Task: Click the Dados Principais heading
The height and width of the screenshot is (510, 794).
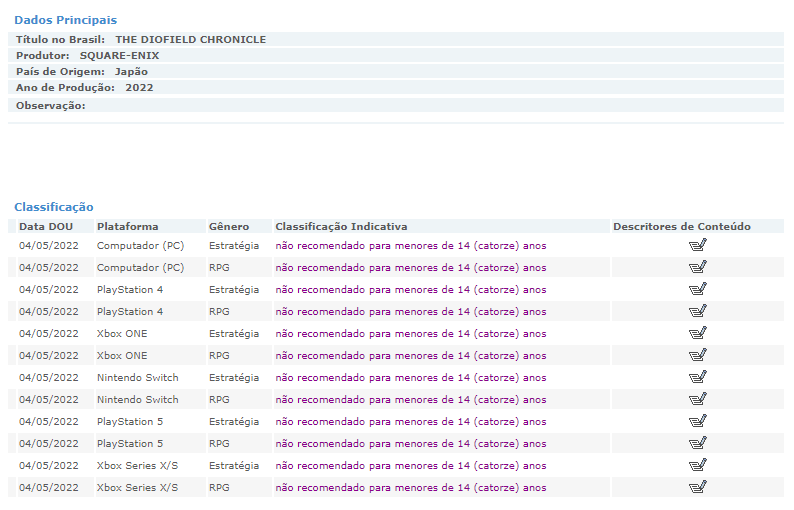Action: click(65, 20)
